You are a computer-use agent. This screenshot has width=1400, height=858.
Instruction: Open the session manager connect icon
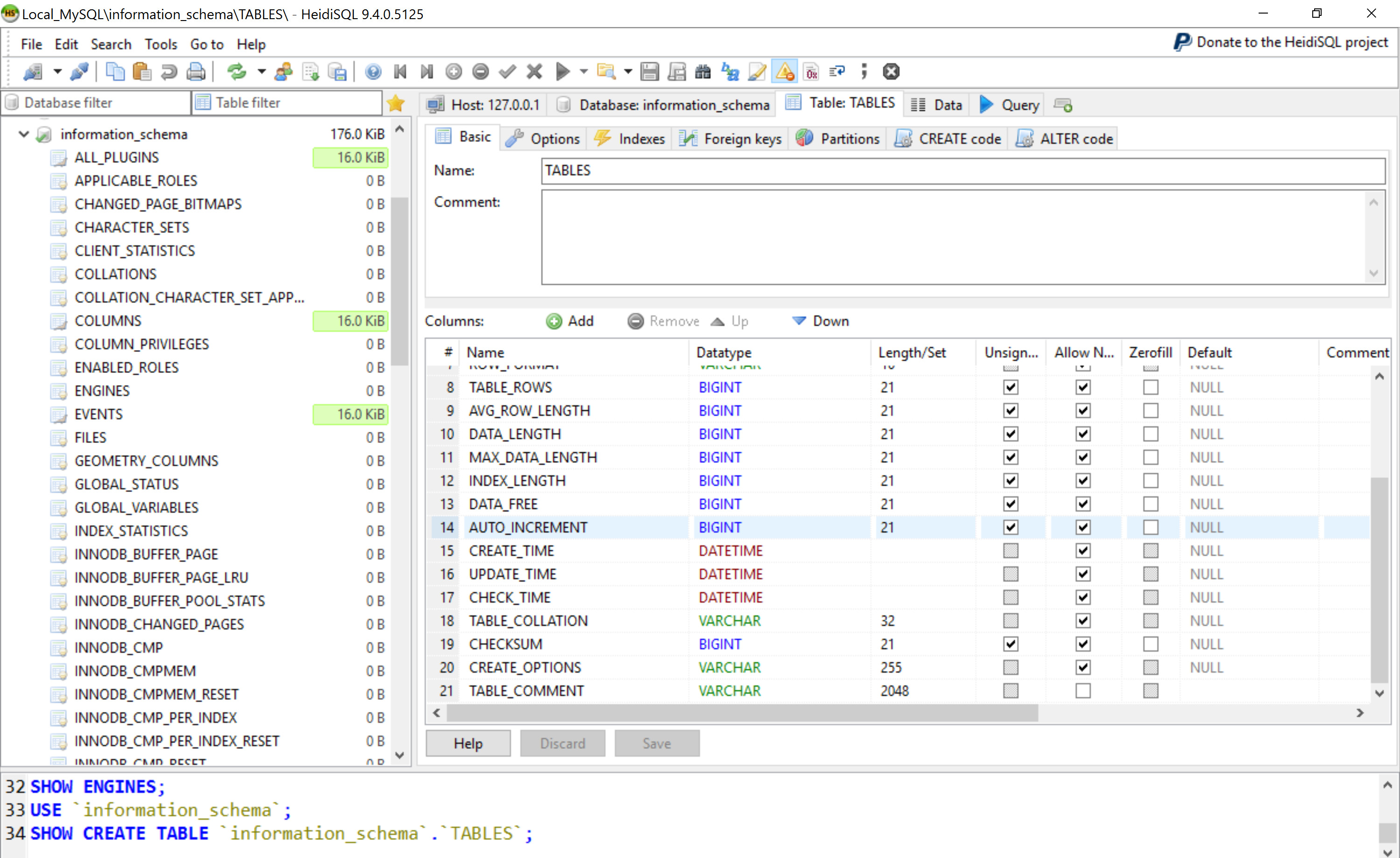(33, 71)
